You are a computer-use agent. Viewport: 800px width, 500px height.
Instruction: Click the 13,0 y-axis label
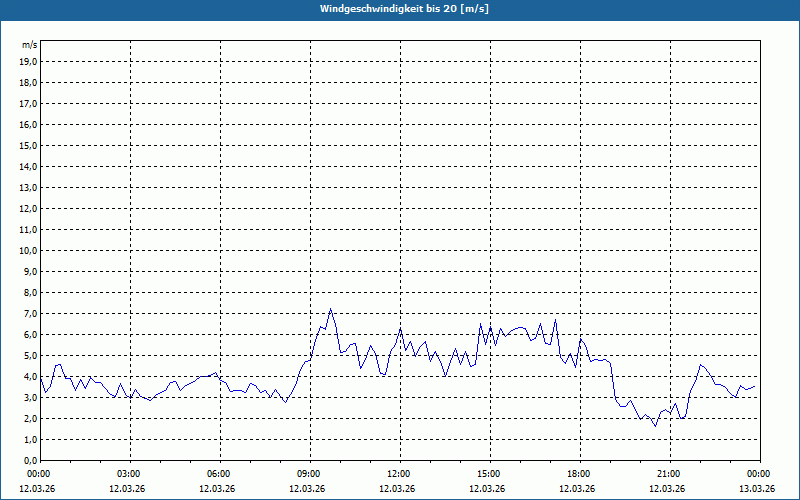[29, 187]
